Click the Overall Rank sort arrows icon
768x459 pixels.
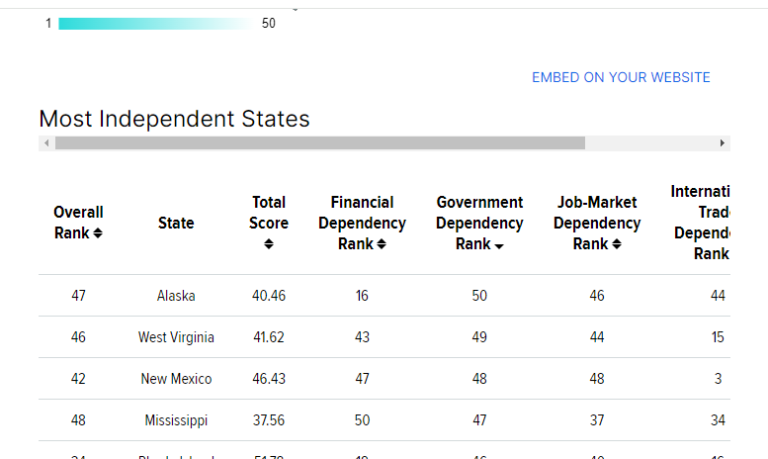(x=98, y=234)
